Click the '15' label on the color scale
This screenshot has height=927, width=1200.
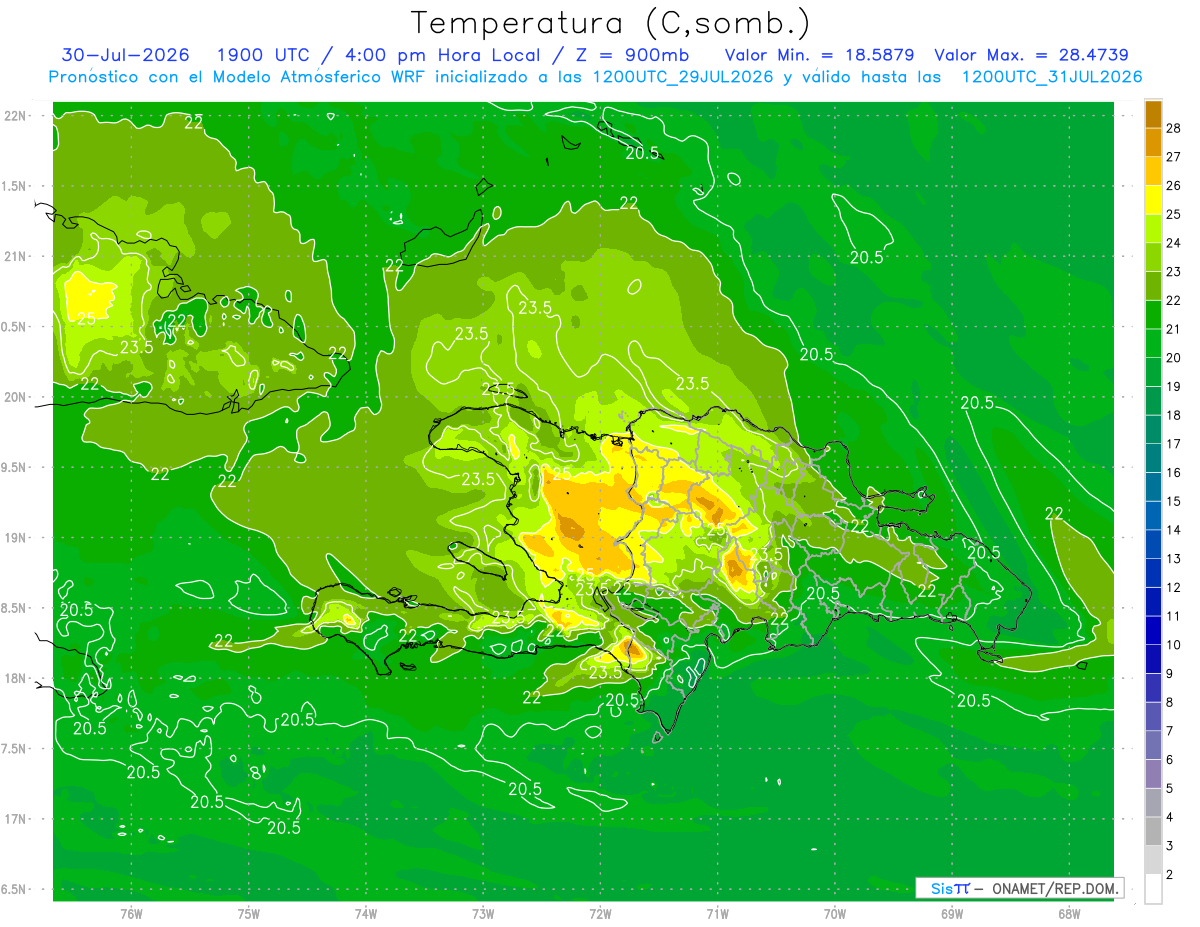pyautogui.click(x=1174, y=501)
